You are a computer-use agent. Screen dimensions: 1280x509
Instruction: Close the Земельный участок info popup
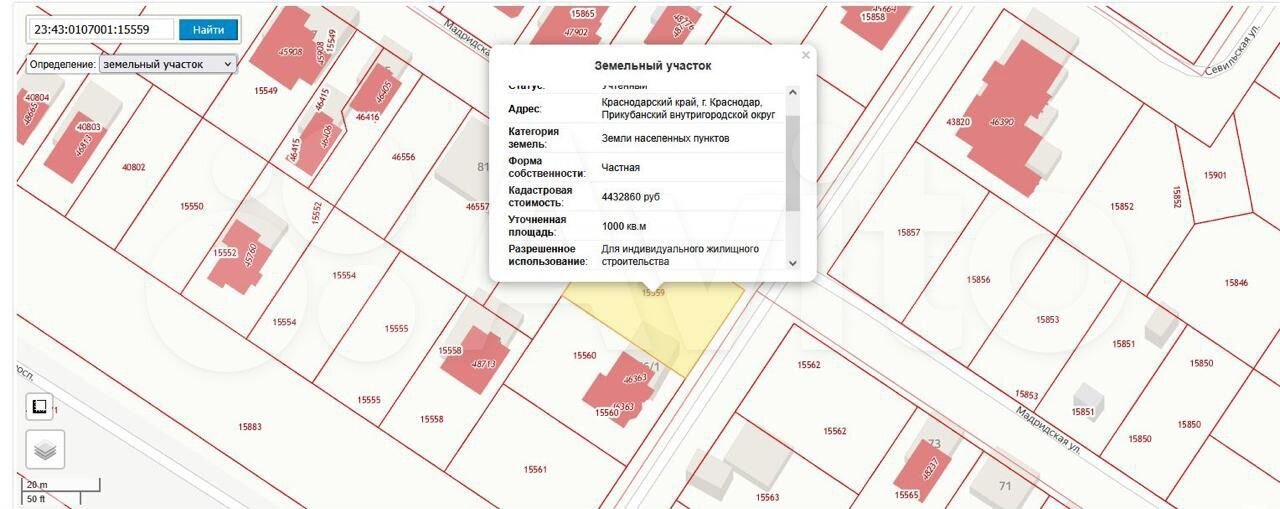point(805,56)
